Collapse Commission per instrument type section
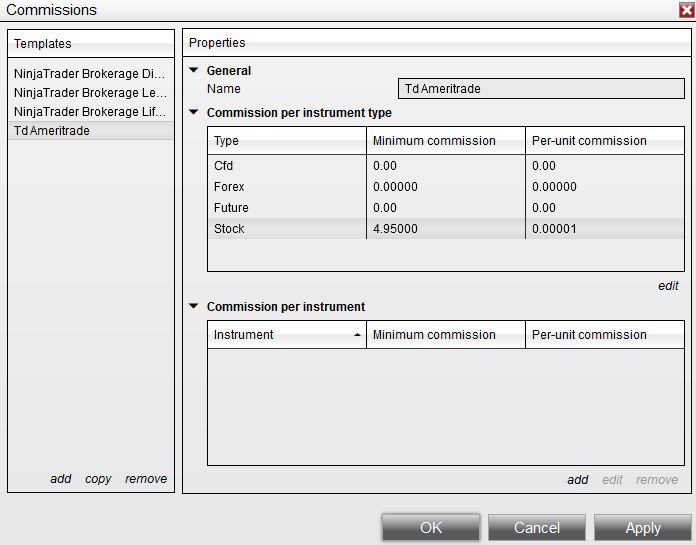The height and width of the screenshot is (545, 696). [194, 112]
